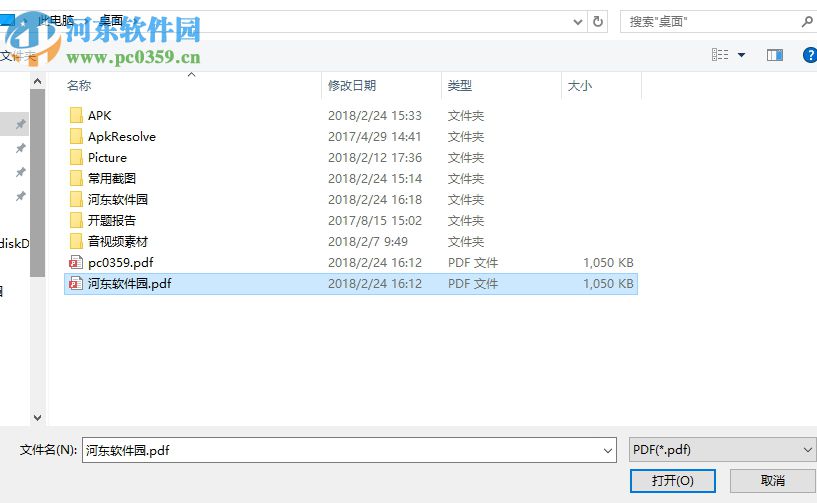
Task: Click date 2018/2/7 9:49 of 音视频素材
Action: click(368, 241)
